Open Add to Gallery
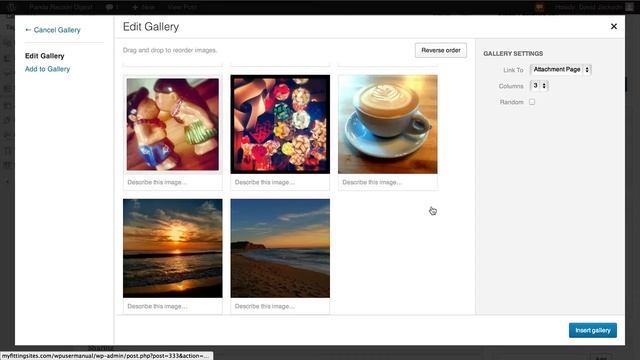Viewport: 640px width, 360px height. click(47, 69)
